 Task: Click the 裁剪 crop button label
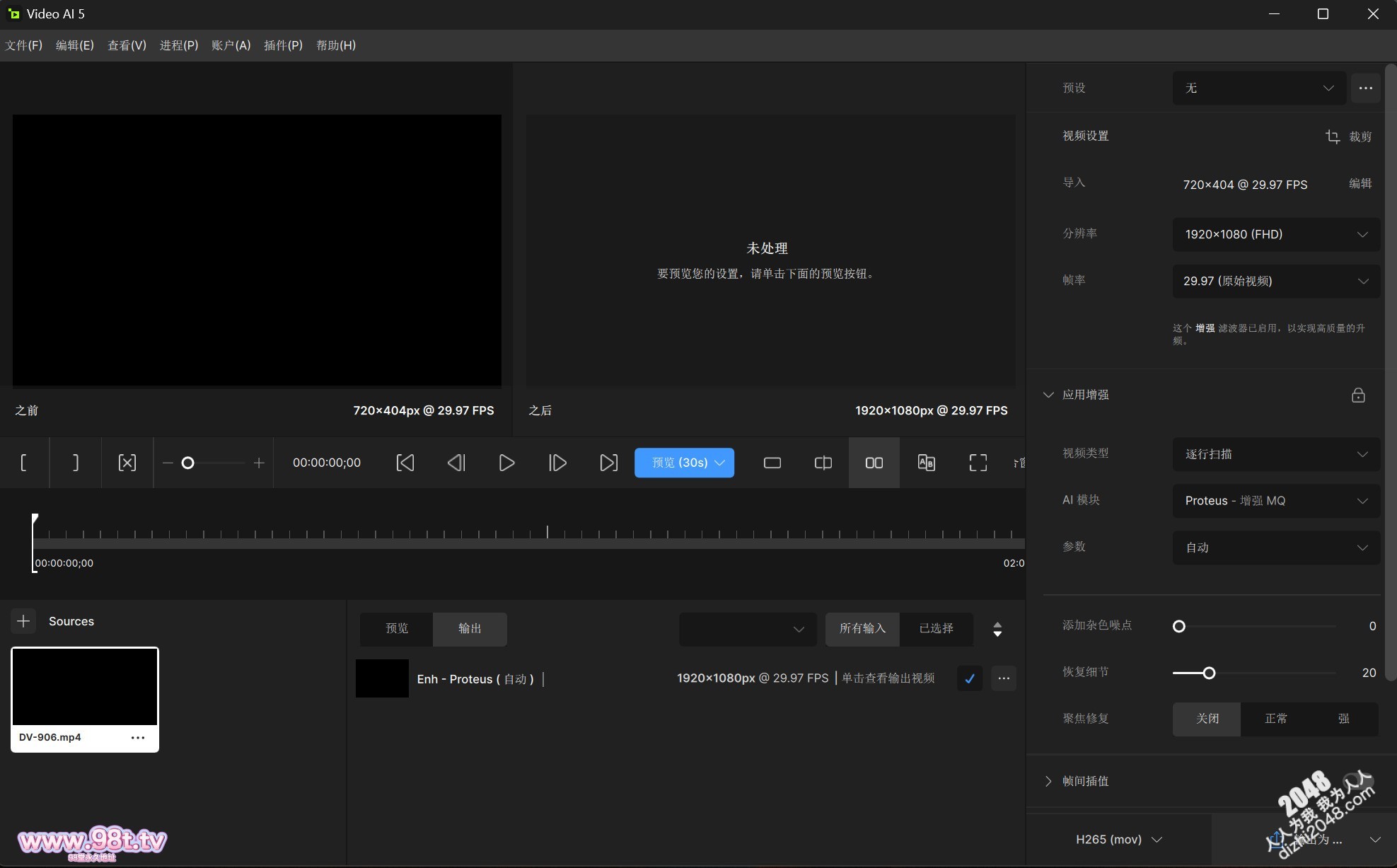(x=1360, y=137)
